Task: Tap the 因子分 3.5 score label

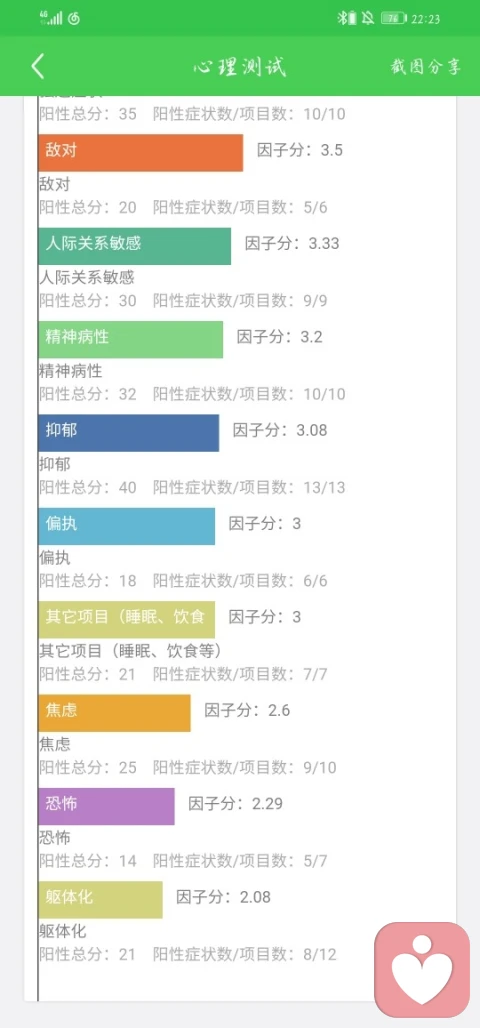Action: click(x=300, y=150)
